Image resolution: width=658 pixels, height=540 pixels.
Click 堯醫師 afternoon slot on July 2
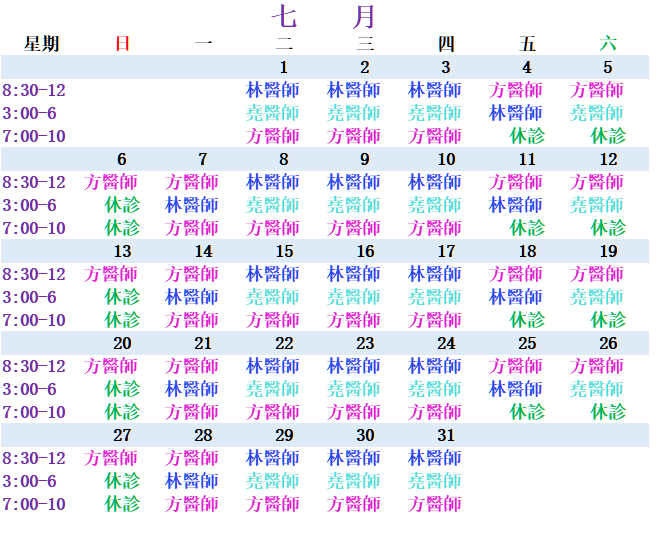[x=353, y=113]
